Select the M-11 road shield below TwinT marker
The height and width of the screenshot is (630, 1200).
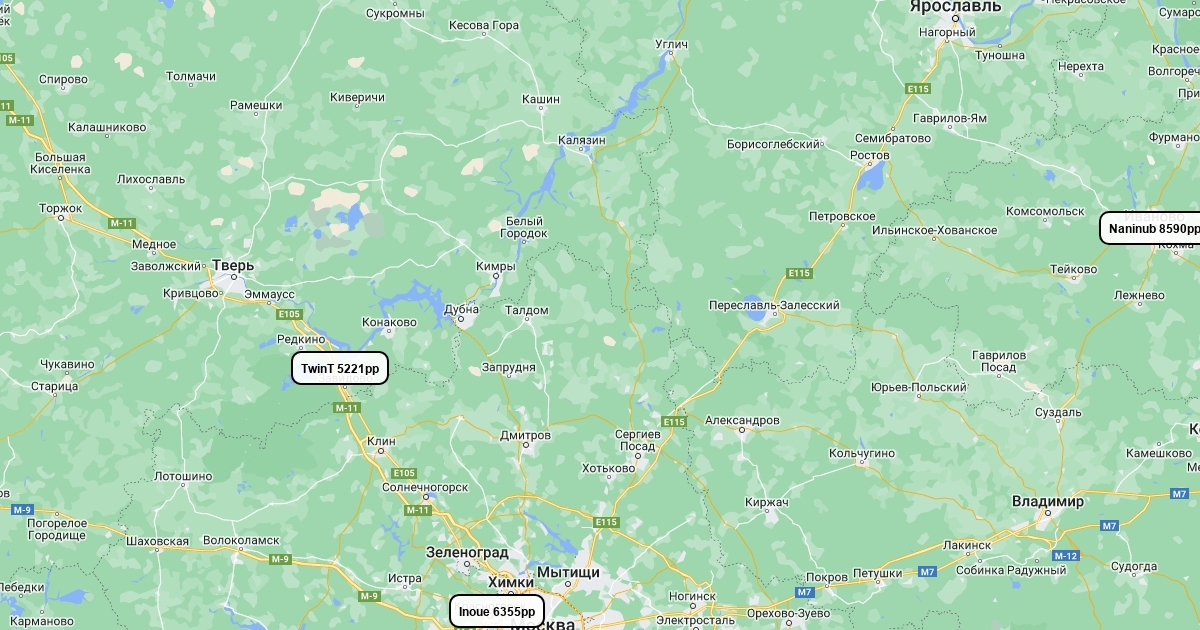click(347, 407)
